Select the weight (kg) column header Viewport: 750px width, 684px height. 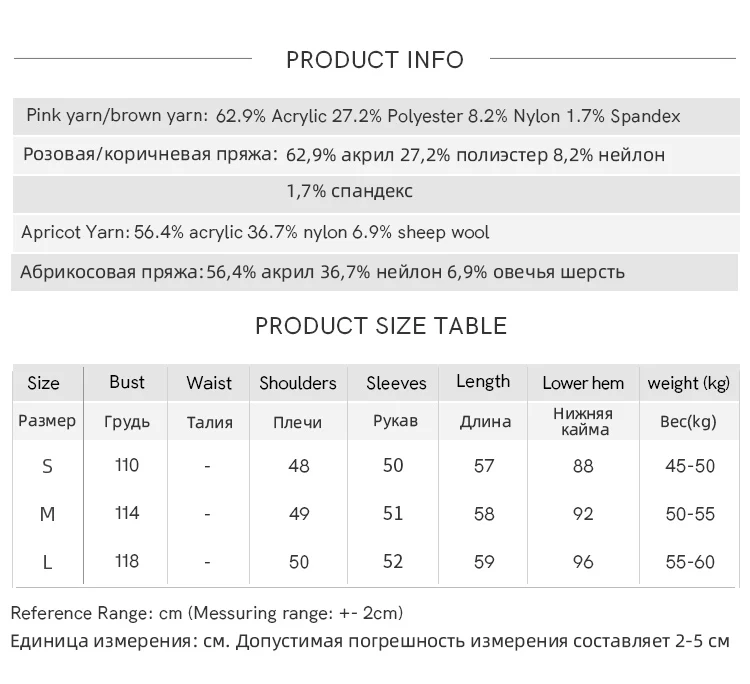(x=689, y=383)
